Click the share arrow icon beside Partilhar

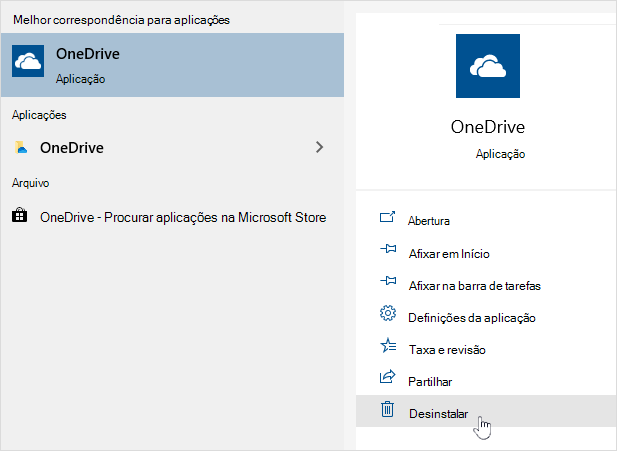[388, 377]
